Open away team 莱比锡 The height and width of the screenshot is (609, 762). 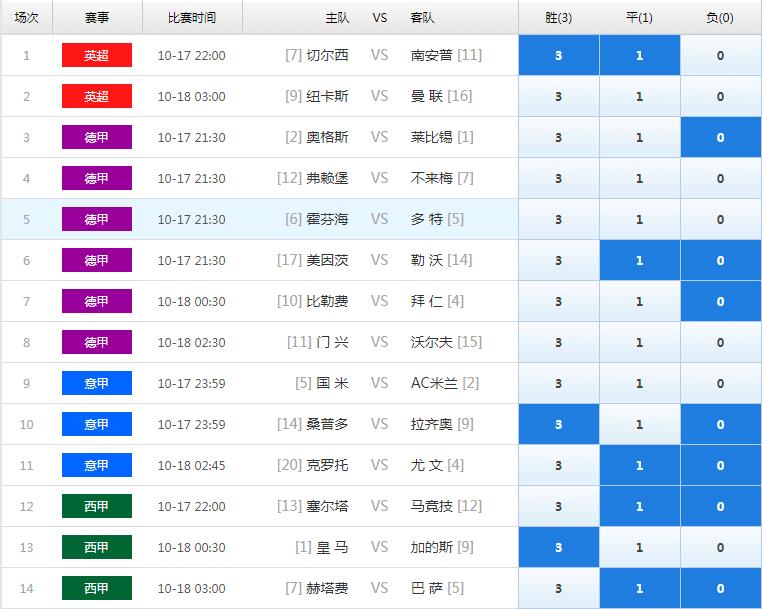coord(432,137)
